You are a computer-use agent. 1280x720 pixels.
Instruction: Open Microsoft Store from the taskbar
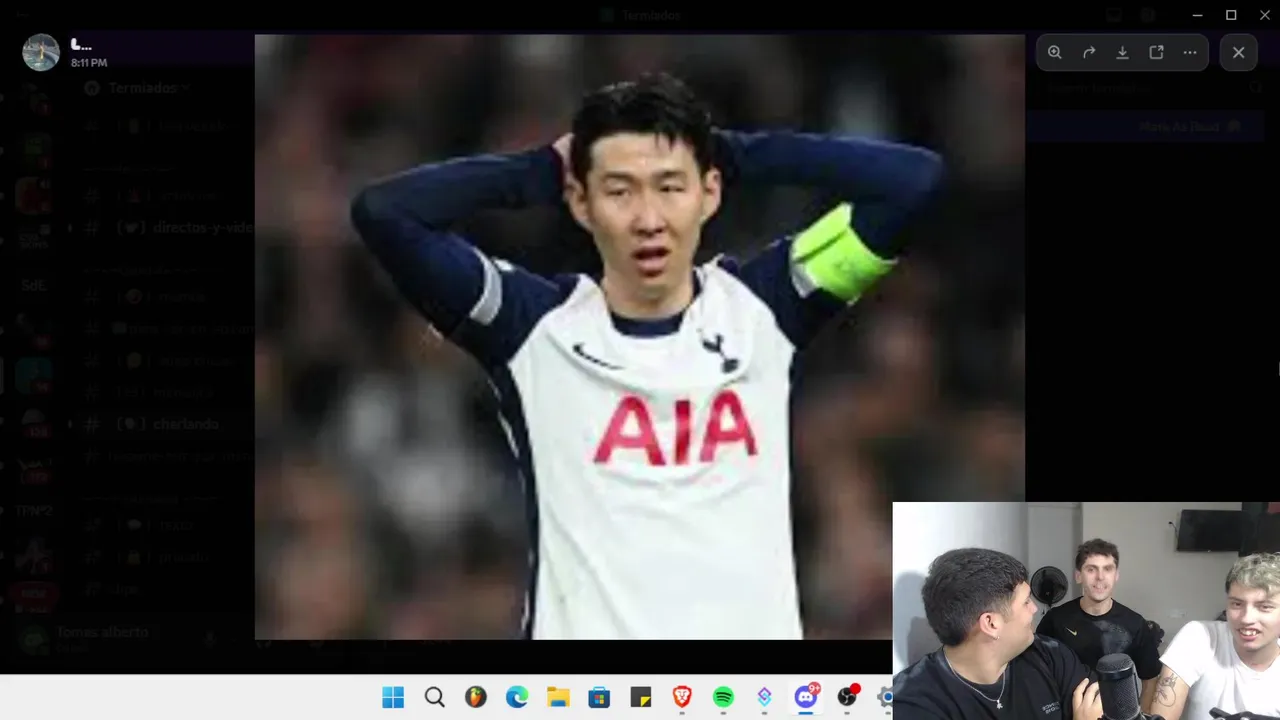tap(599, 697)
